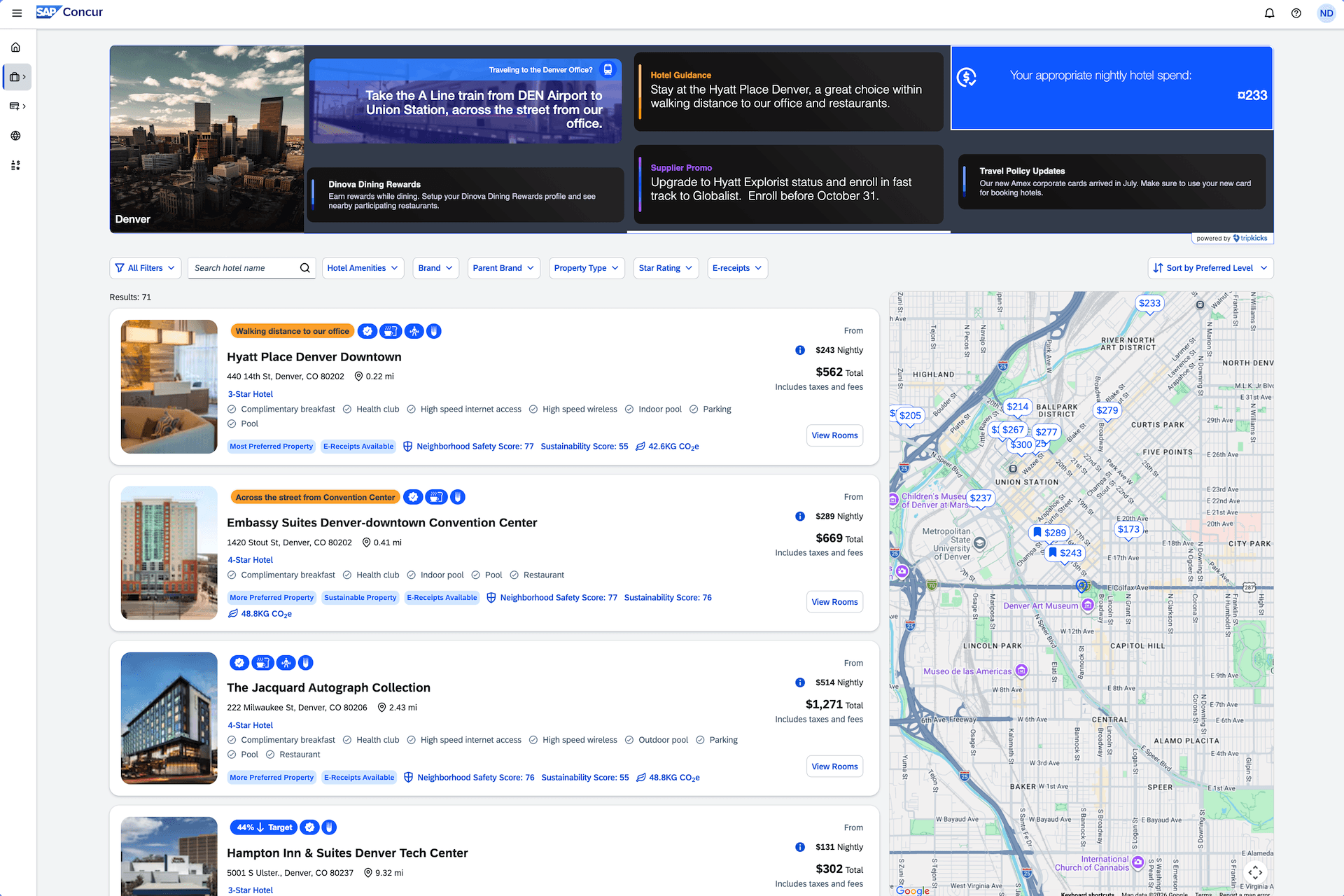
Task: Go to Home via sidebar icon
Action: pos(15,48)
